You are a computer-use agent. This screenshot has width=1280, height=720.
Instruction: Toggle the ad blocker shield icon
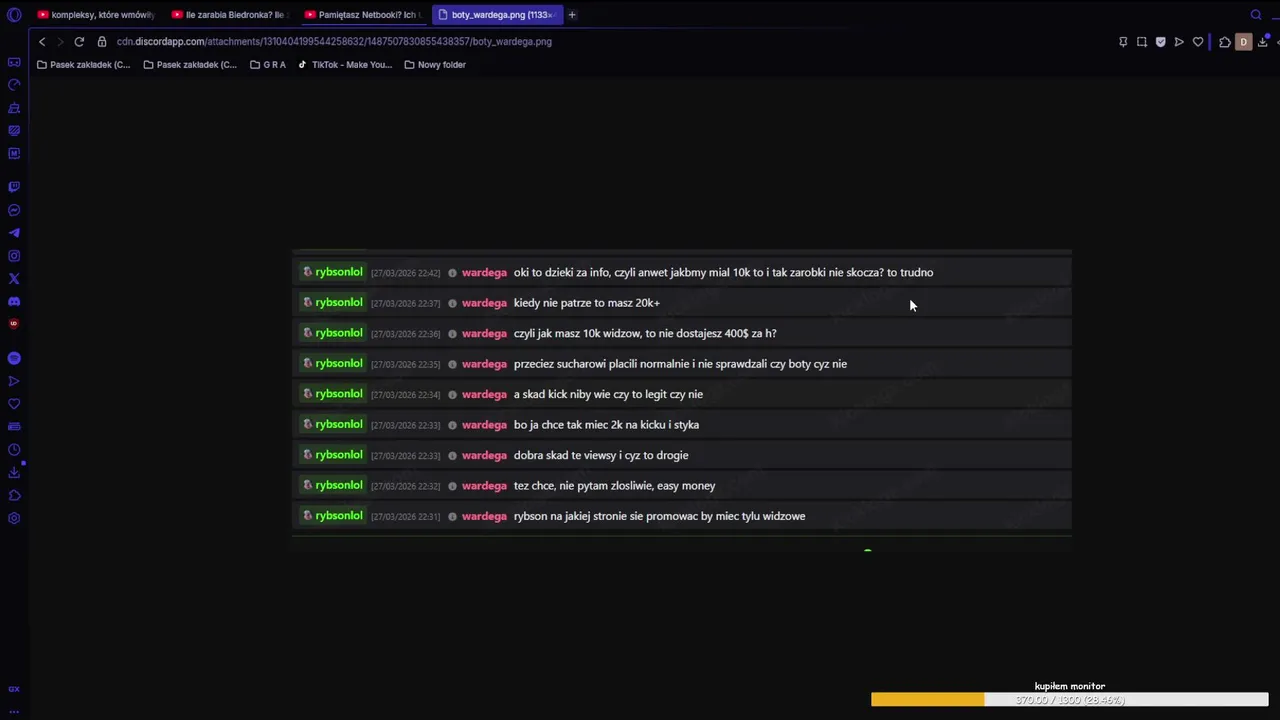[x=1160, y=42]
